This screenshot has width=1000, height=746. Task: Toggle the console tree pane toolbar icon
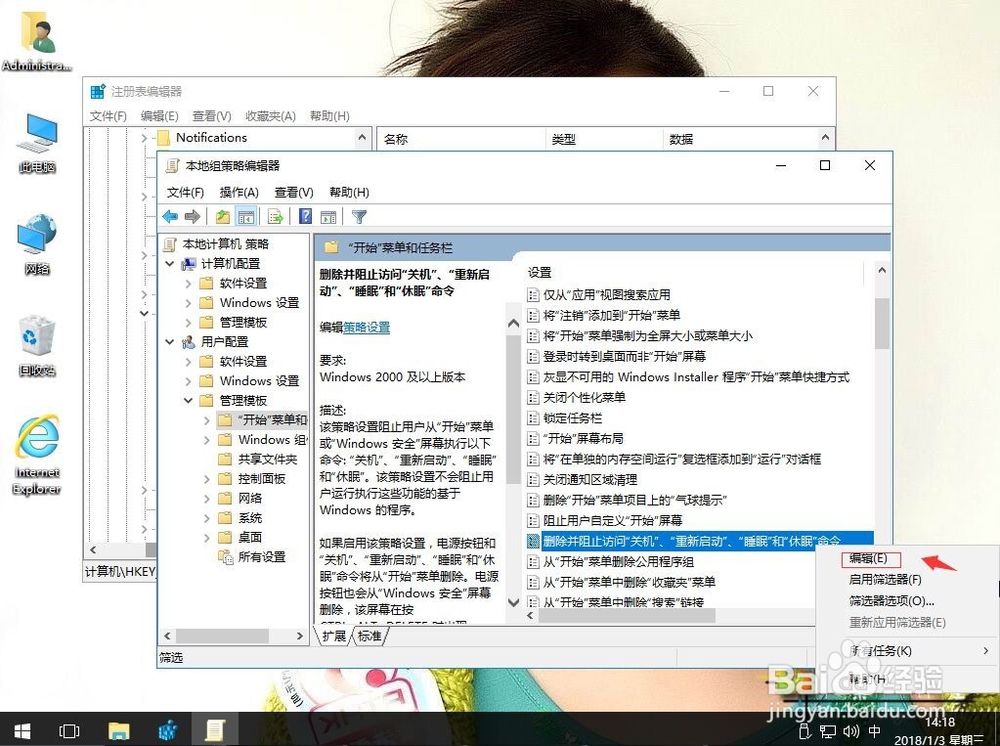tap(248, 215)
